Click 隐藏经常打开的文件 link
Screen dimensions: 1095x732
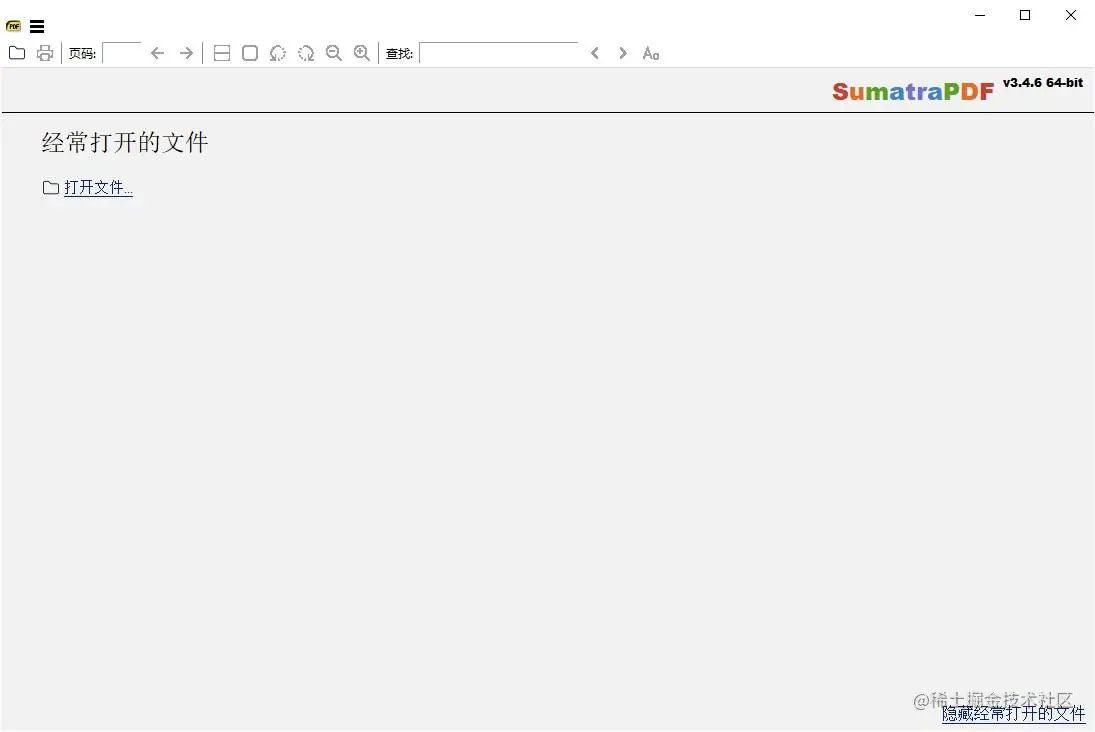pos(1013,714)
